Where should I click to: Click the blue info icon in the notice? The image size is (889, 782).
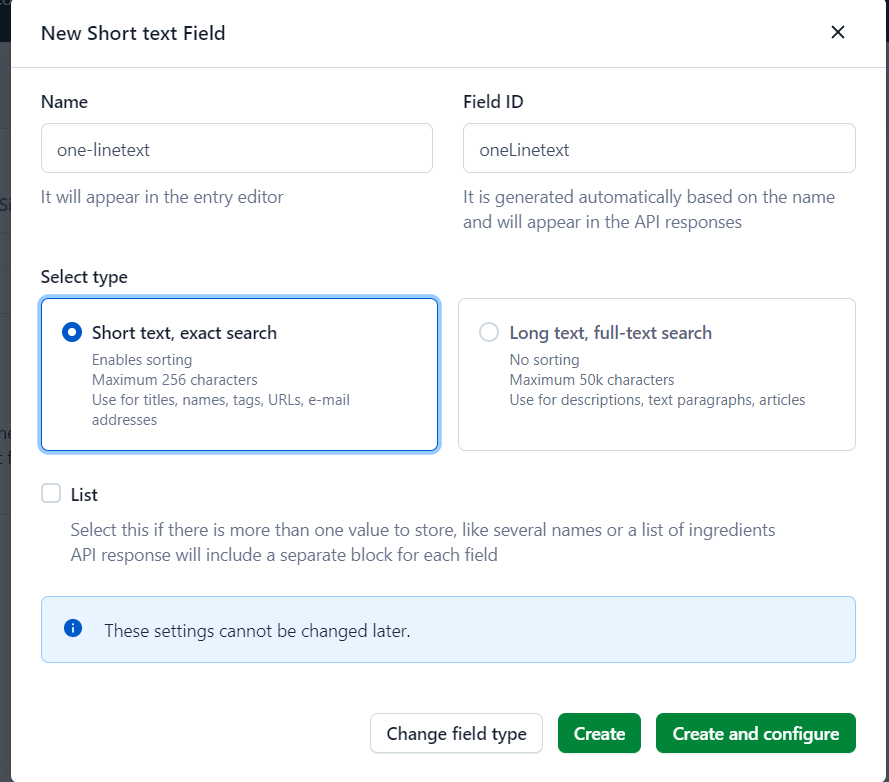(72, 629)
